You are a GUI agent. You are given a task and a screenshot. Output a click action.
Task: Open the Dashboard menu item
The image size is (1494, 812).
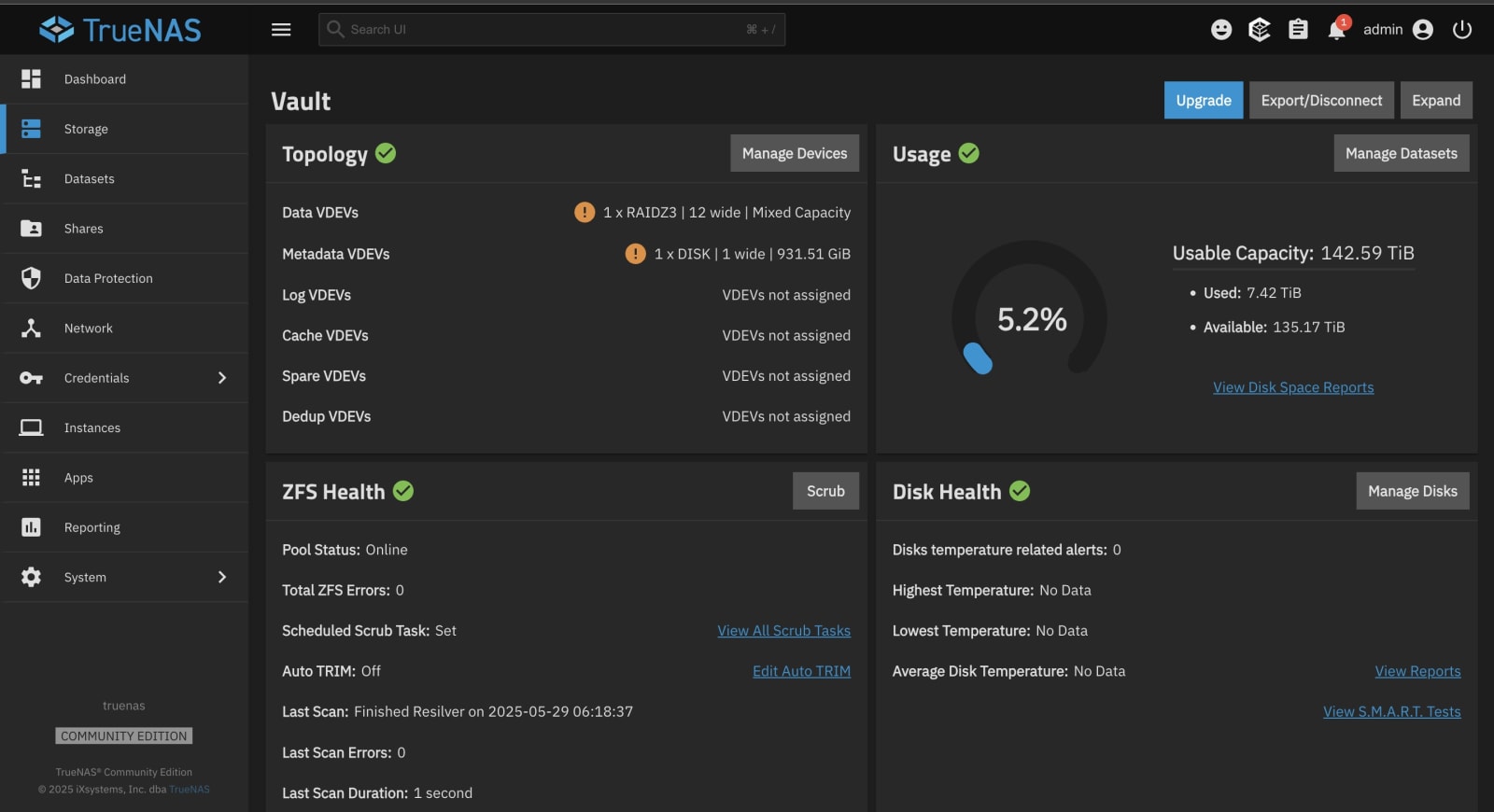[x=125, y=79]
